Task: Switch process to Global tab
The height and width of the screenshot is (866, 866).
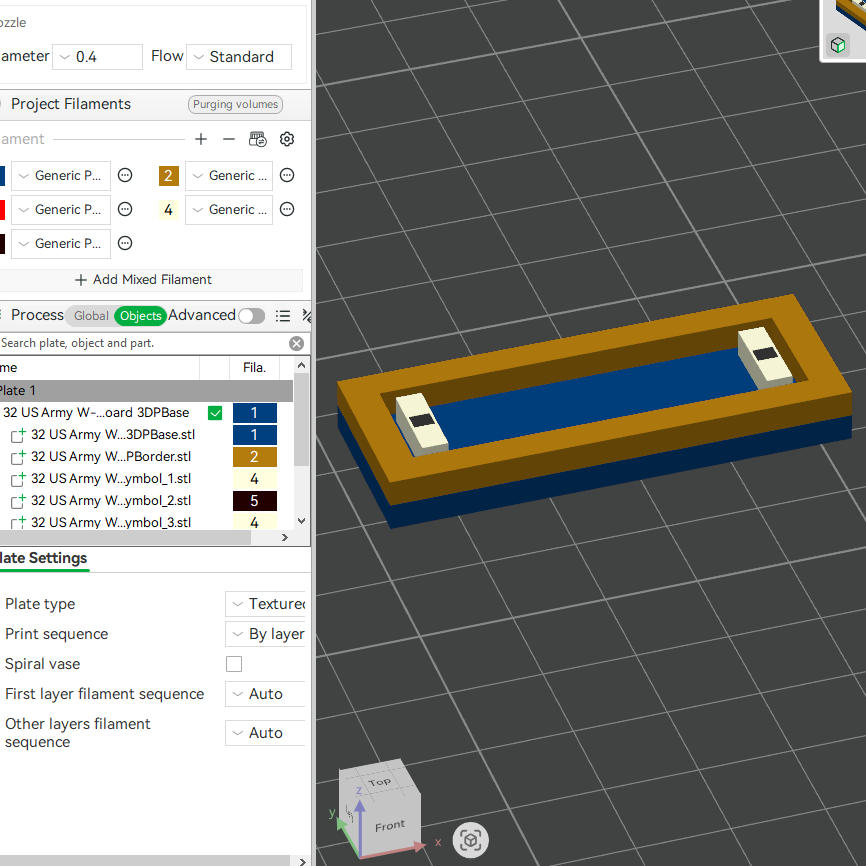Action: click(x=91, y=316)
